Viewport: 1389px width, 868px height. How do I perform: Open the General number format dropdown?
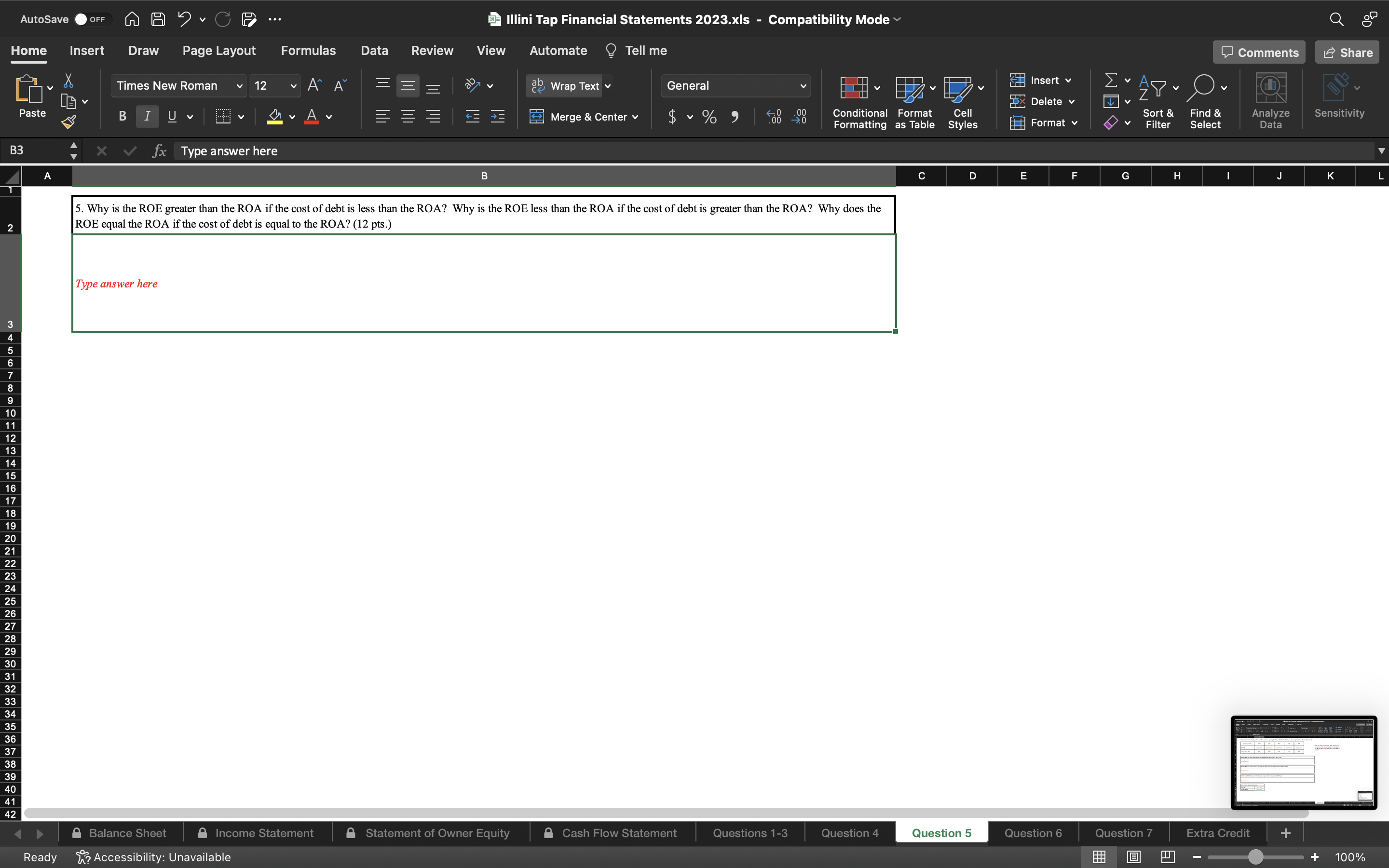point(803,85)
